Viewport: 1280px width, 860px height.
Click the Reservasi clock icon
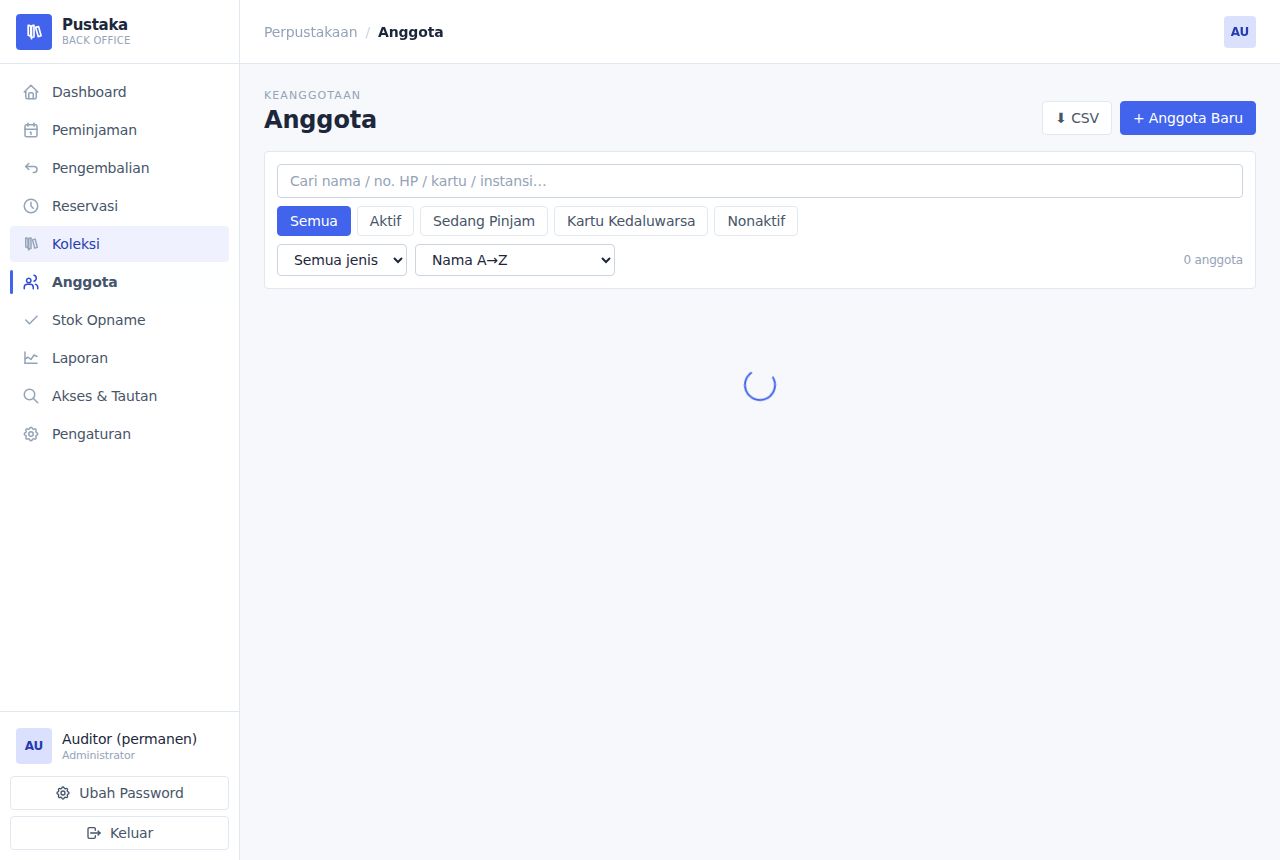pyautogui.click(x=31, y=206)
